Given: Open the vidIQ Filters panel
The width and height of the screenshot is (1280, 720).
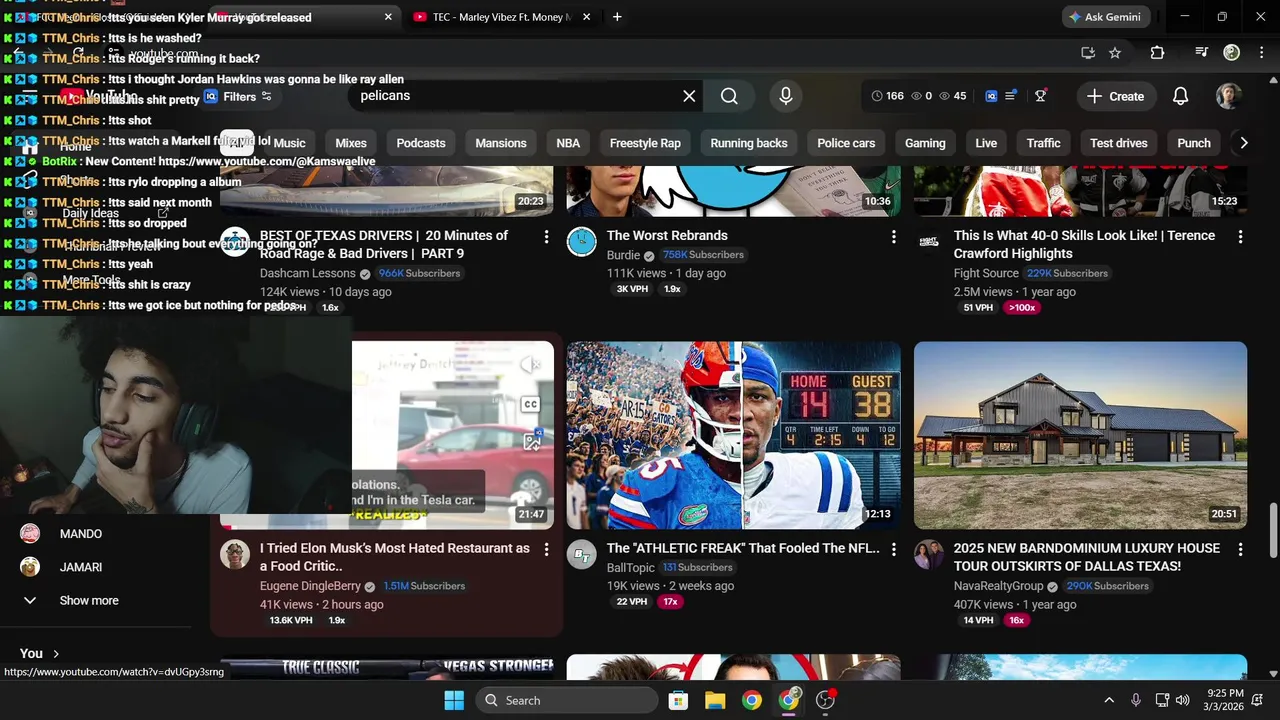Looking at the screenshot, I should (x=238, y=97).
